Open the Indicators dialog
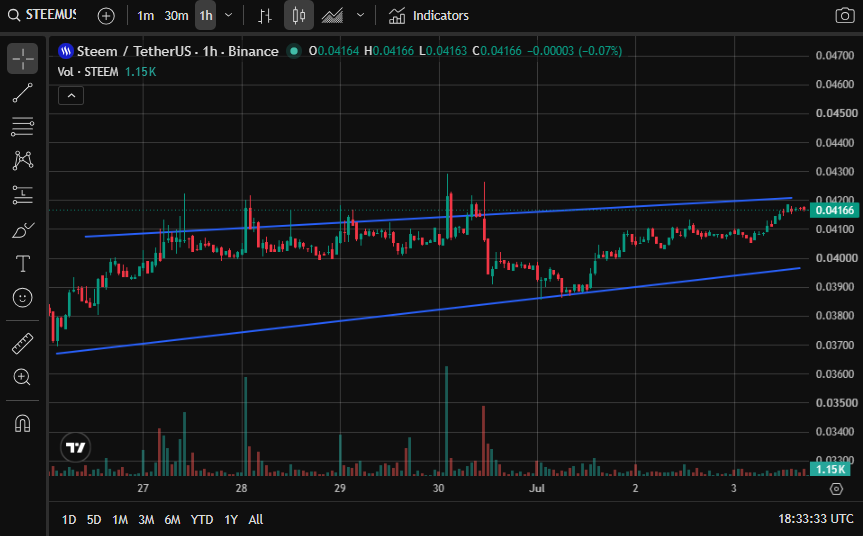The width and height of the screenshot is (863, 536). 428,15
